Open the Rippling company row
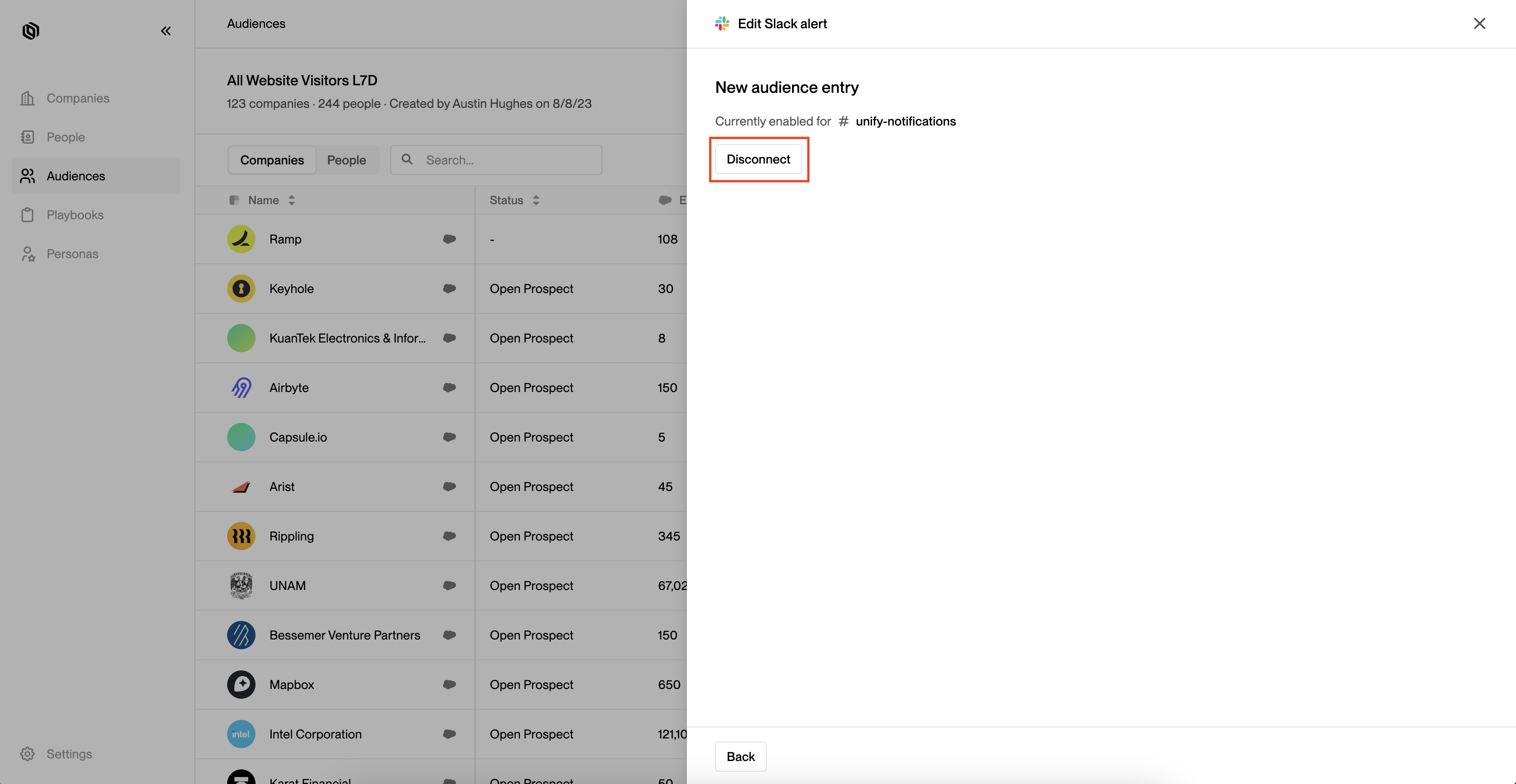Screen dimensions: 1516x784 tap(291, 536)
